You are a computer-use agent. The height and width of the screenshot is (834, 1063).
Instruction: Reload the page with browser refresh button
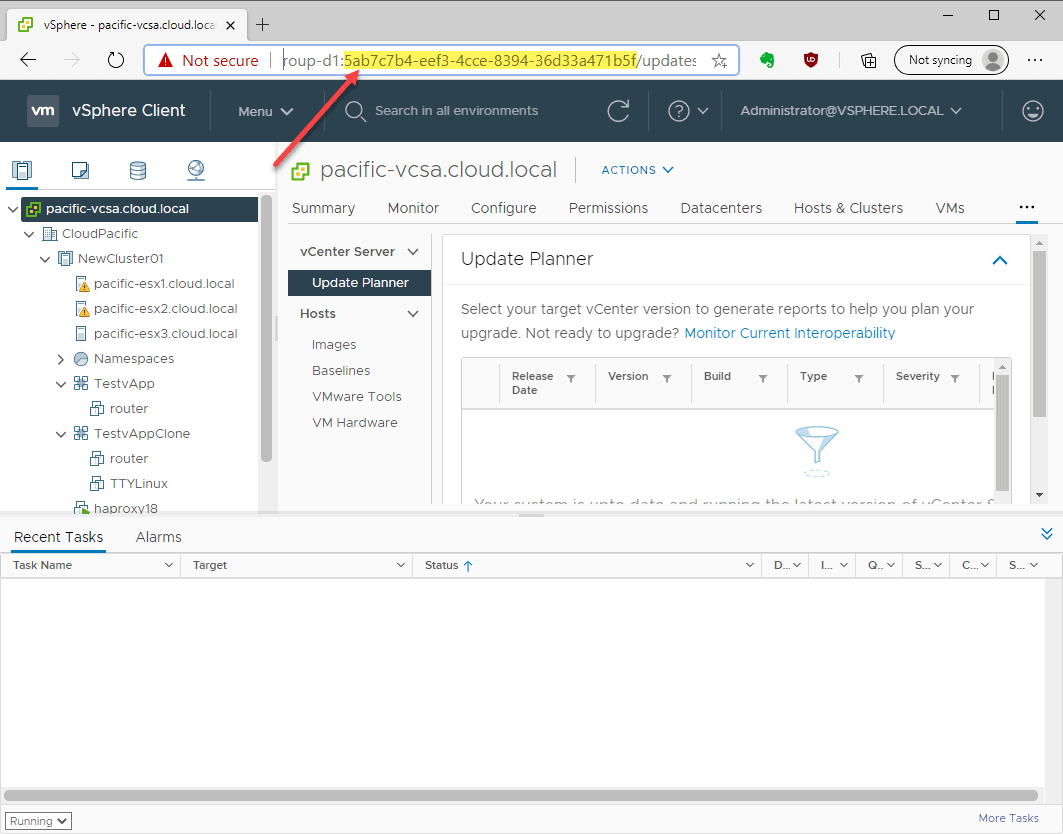point(116,60)
